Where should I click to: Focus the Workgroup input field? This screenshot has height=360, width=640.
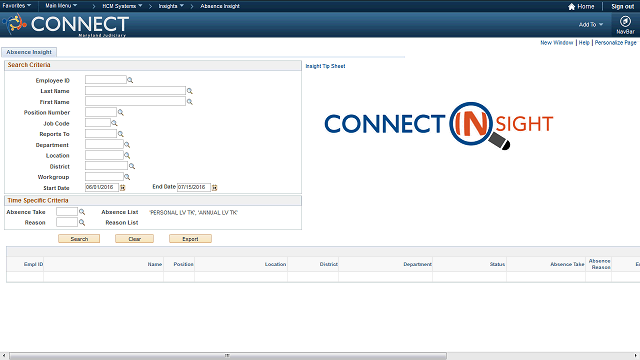[x=104, y=176]
